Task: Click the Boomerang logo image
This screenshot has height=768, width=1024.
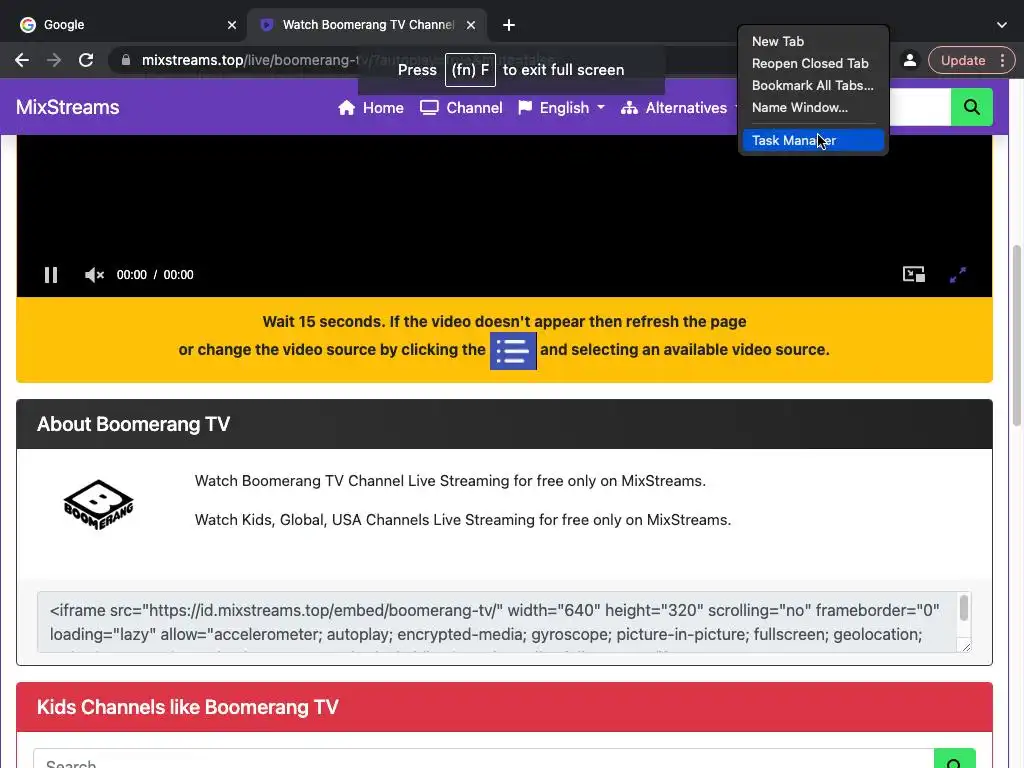Action: pyautogui.click(x=99, y=504)
